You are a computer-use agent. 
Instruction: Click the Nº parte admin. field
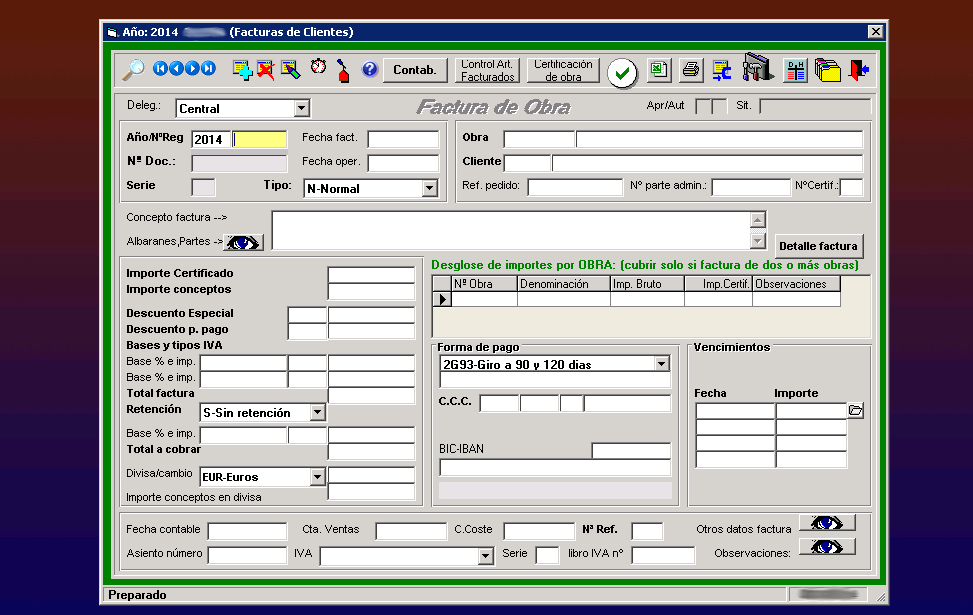(751, 187)
